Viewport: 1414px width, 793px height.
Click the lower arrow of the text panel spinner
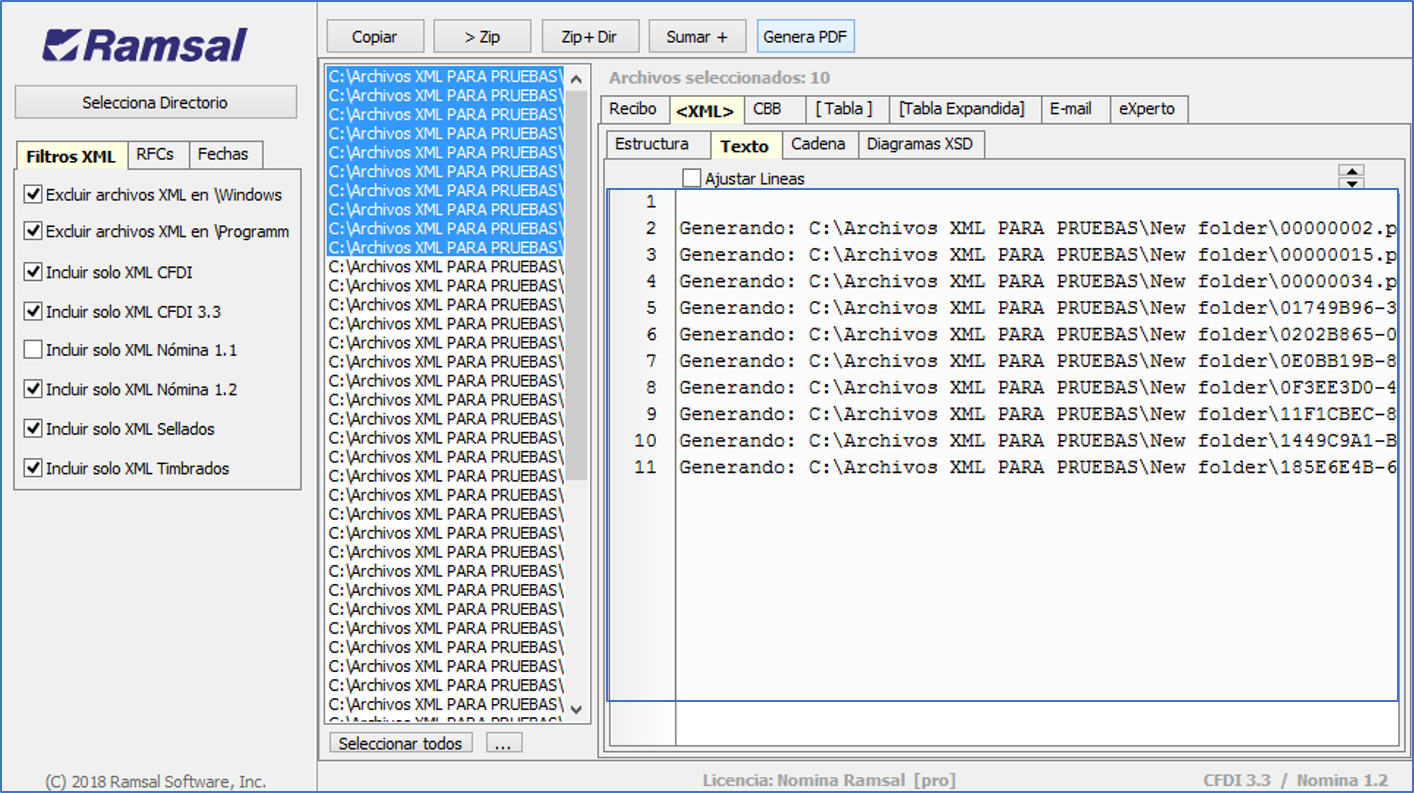(1351, 183)
